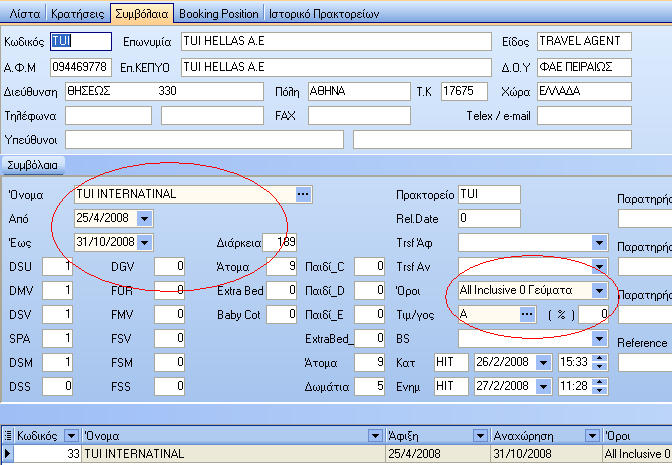
Task: Expand the Trsf Αν dropdown
Action: click(599, 267)
